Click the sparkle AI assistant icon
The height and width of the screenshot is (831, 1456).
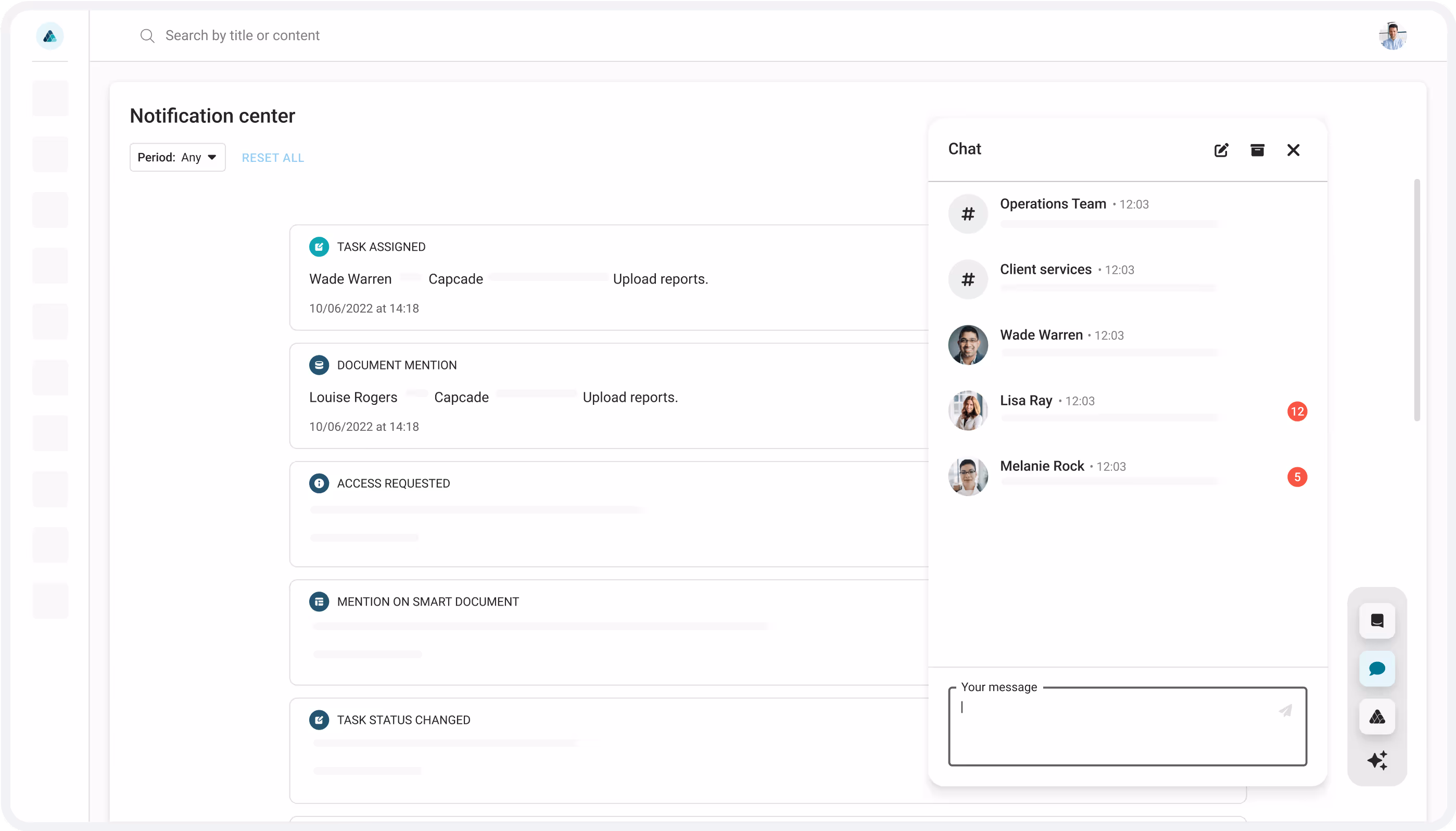tap(1377, 761)
